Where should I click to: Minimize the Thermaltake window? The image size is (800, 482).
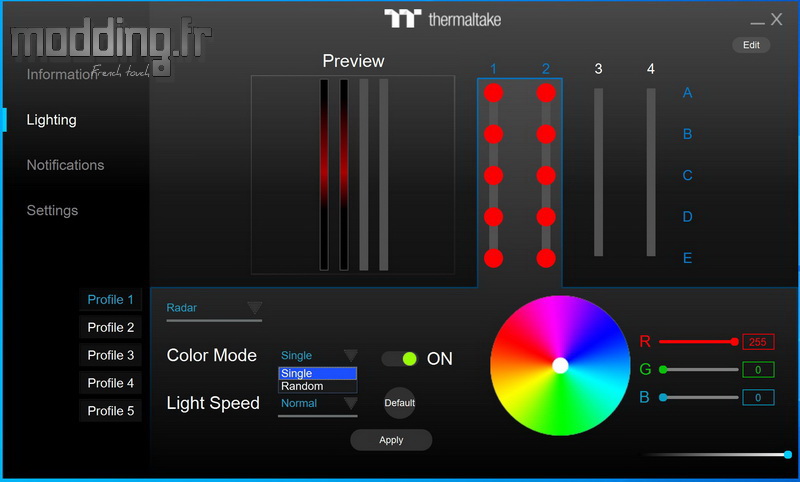coord(757,21)
